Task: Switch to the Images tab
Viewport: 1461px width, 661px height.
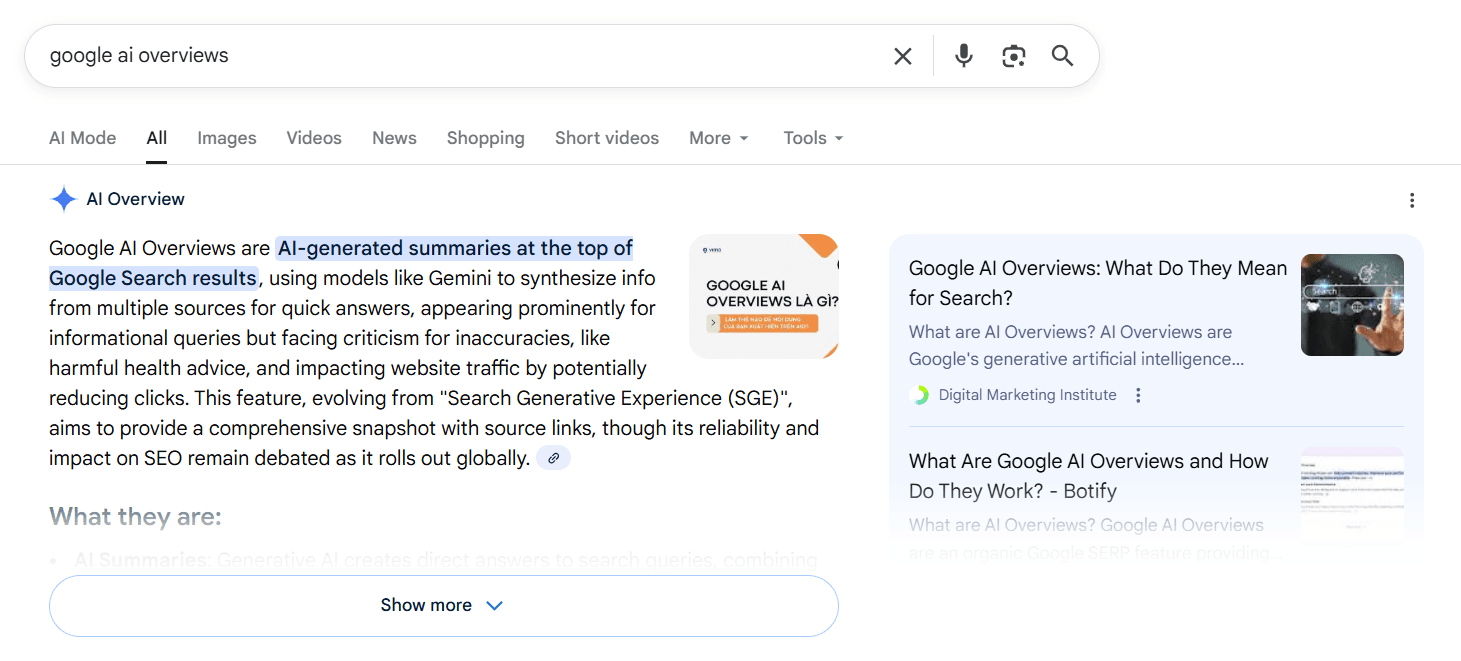Action: click(x=226, y=138)
